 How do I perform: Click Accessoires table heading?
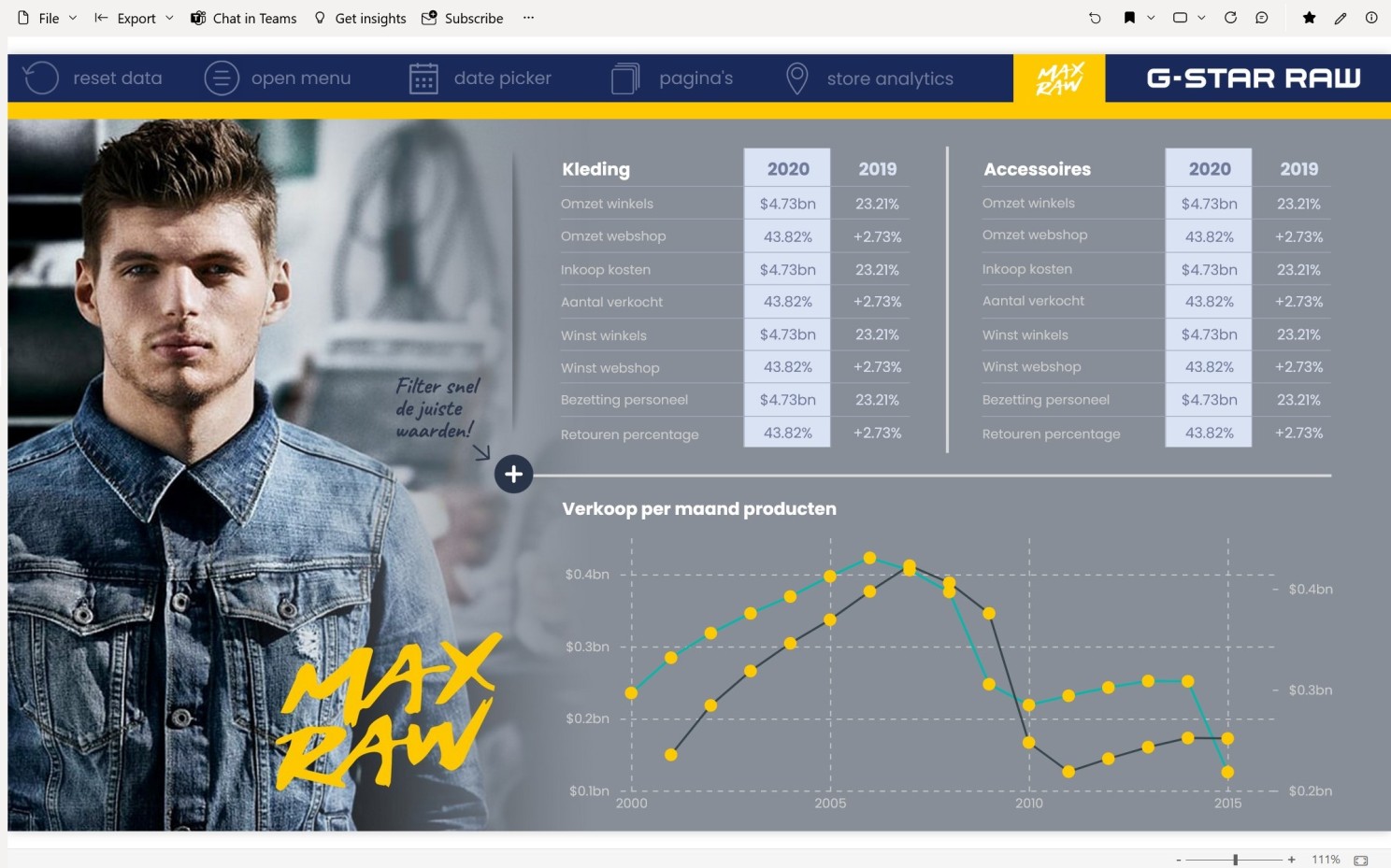pos(1037,169)
